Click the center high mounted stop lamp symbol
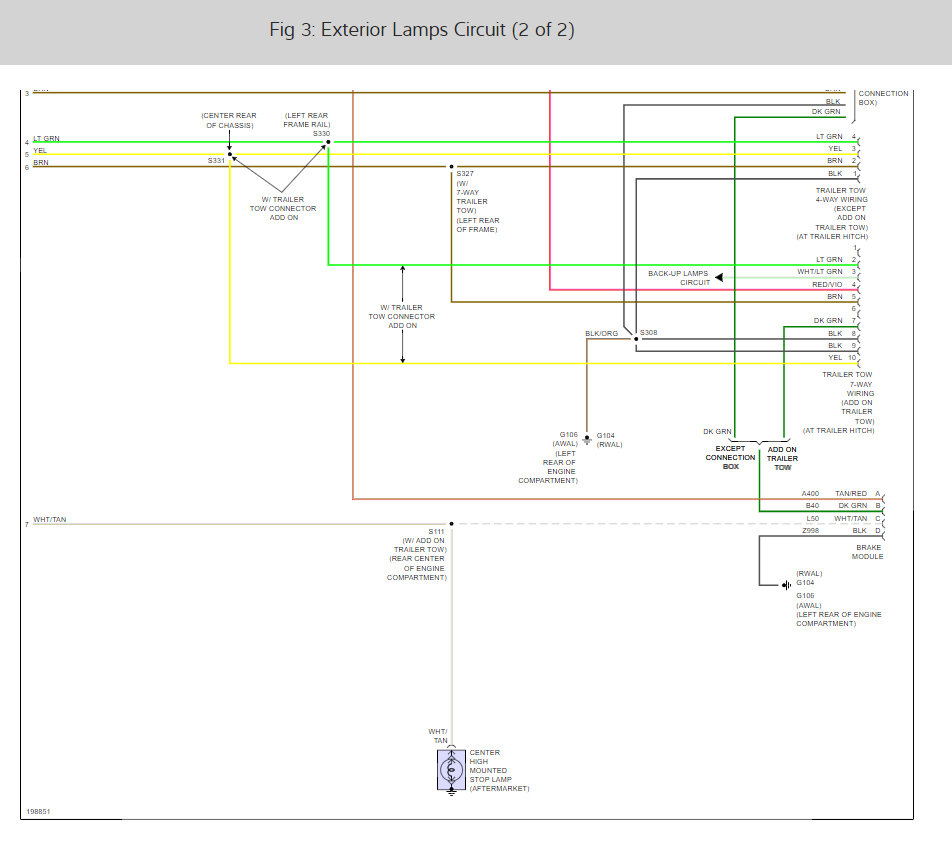 [451, 770]
